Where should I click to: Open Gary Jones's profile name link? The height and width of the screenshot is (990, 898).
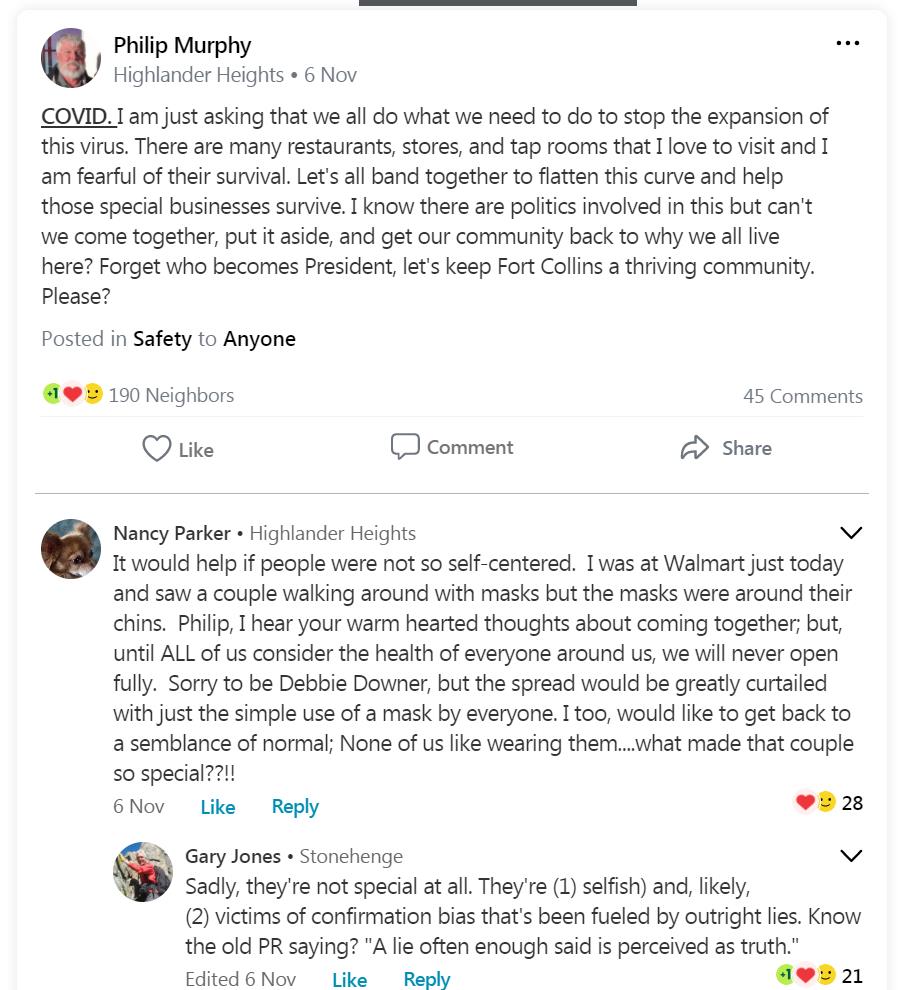[x=233, y=856]
